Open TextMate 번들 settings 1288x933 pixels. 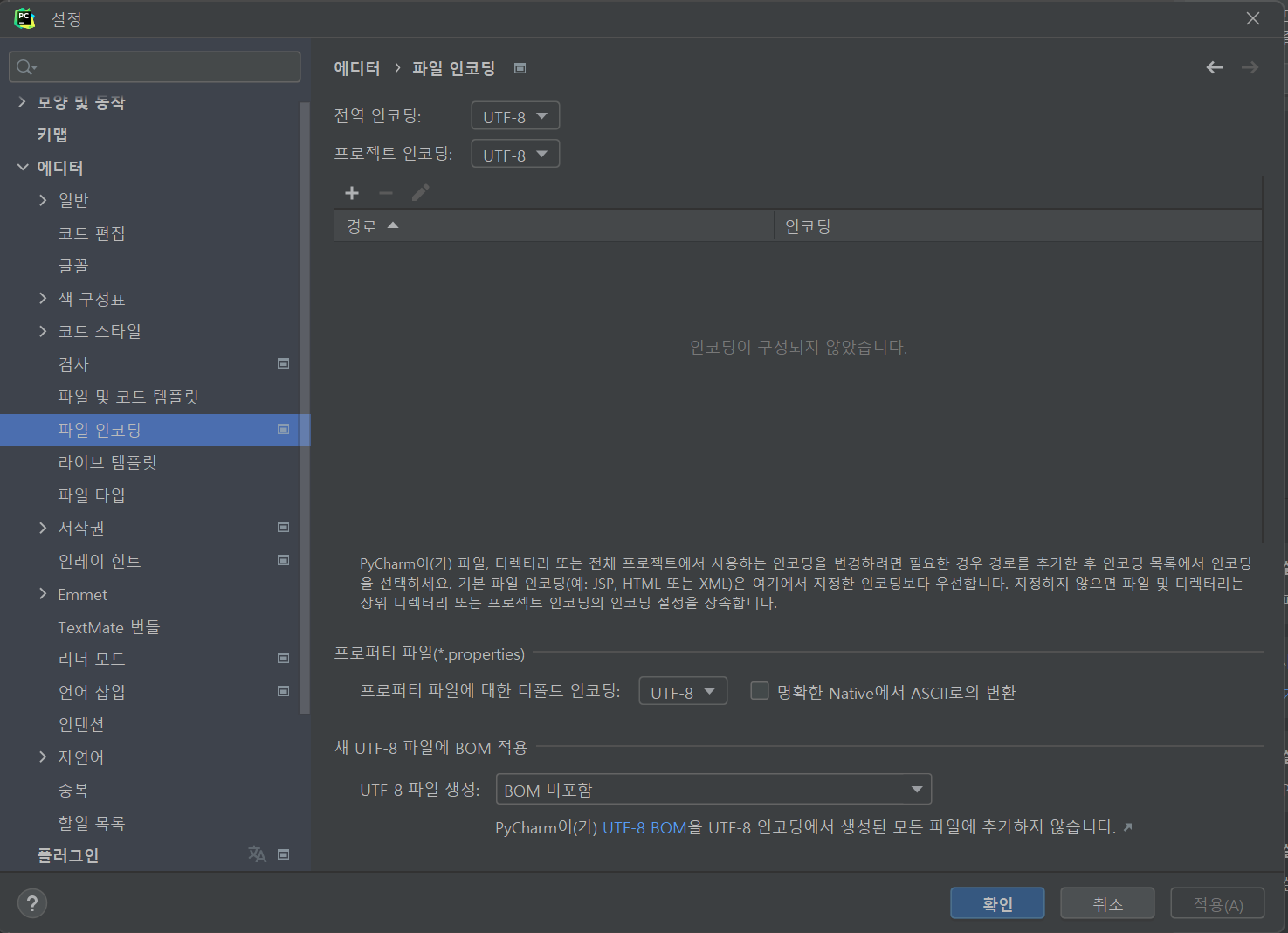click(109, 627)
